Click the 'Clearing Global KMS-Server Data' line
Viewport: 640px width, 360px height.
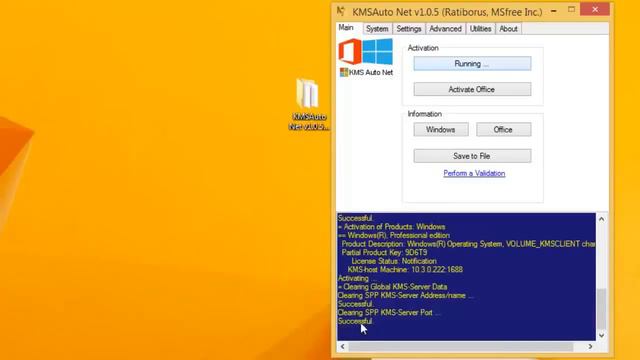pyautogui.click(x=393, y=287)
